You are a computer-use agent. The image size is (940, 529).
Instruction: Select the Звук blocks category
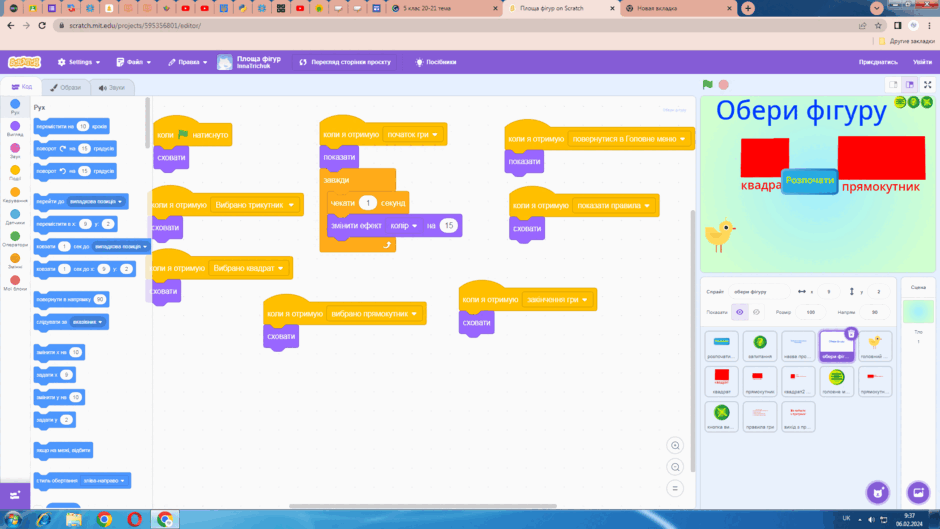[x=15, y=151]
